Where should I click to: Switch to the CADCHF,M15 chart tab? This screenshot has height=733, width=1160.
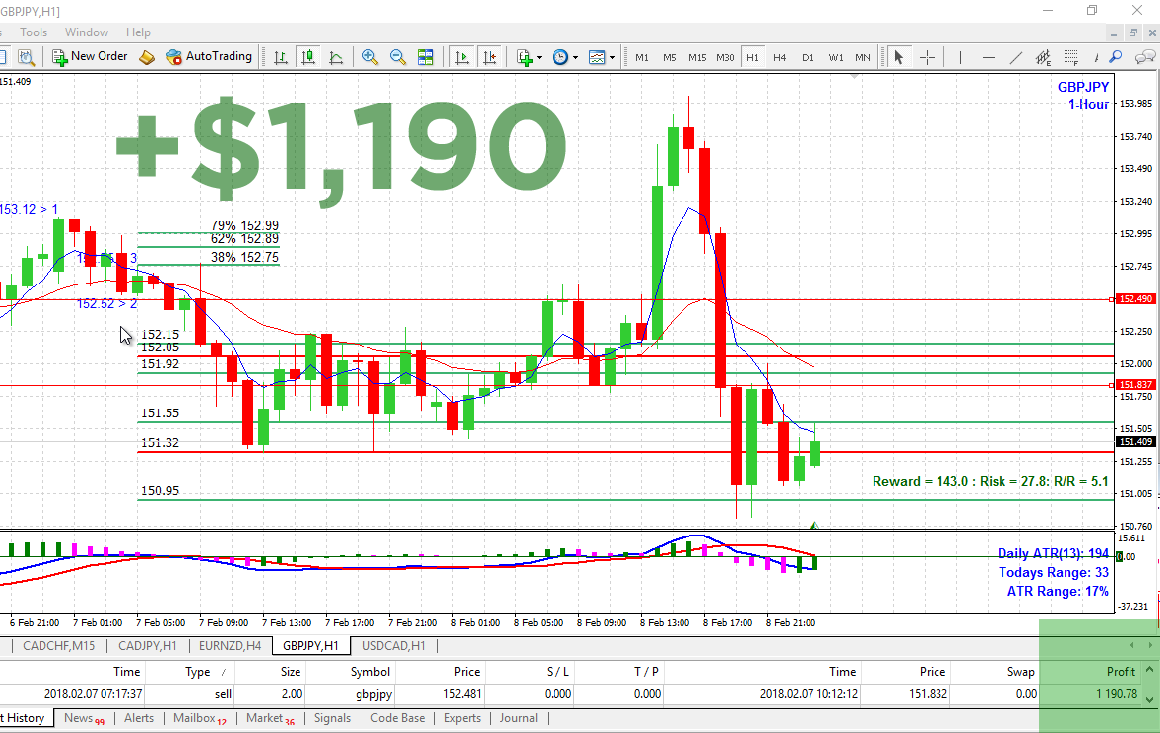[58, 646]
